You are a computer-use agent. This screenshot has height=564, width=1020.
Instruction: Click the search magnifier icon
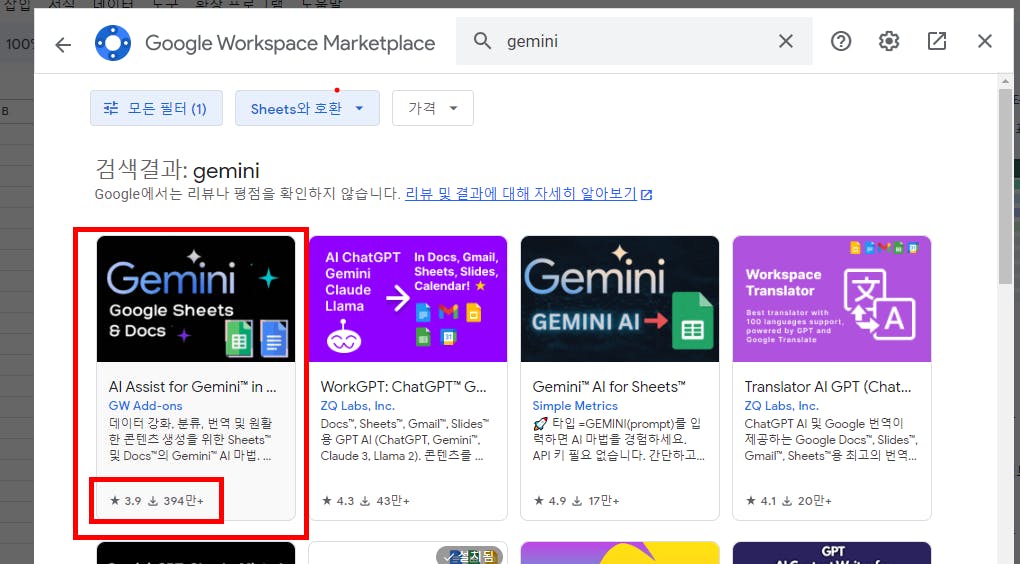pos(483,41)
